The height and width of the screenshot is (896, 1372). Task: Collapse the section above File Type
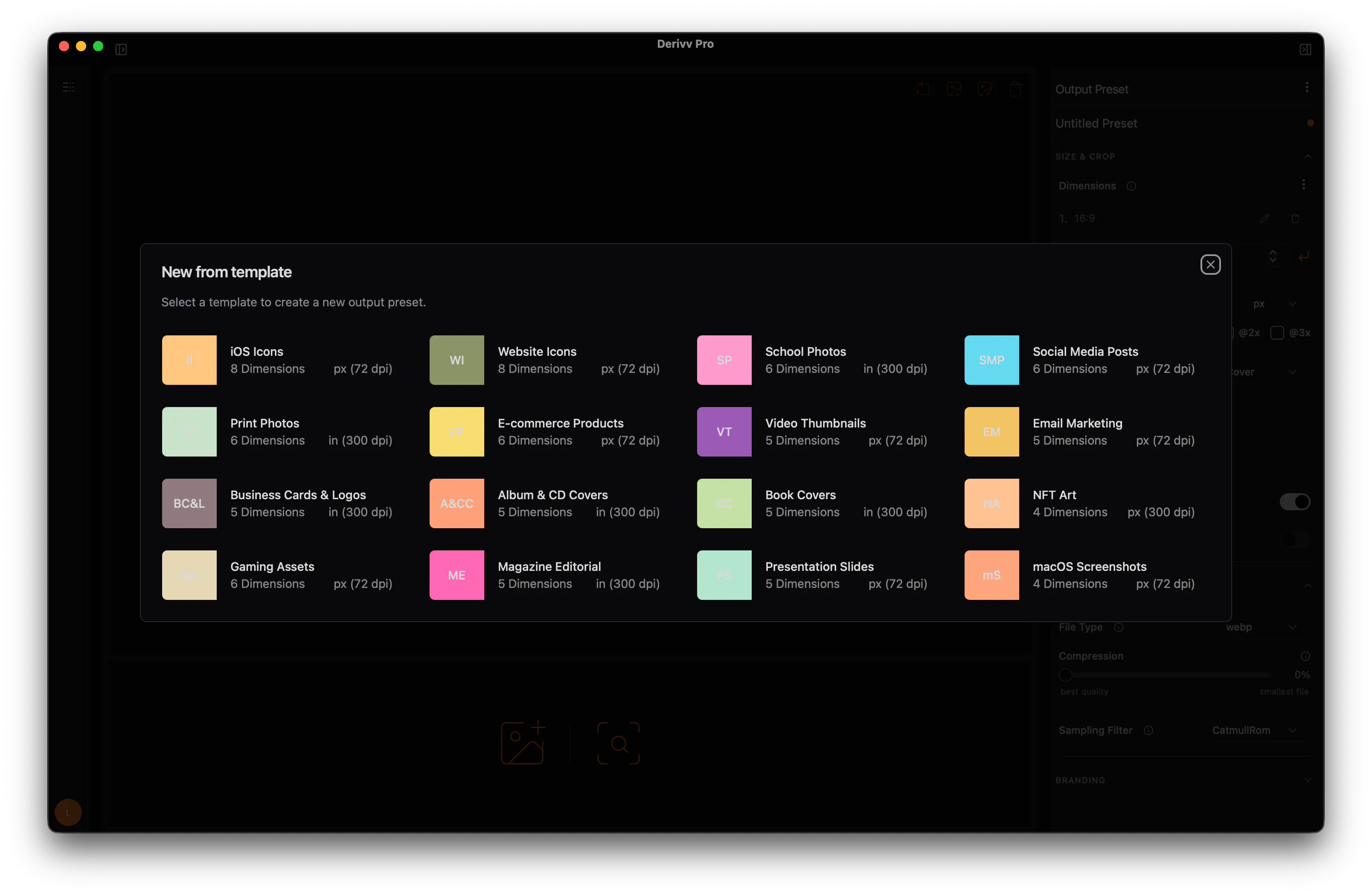[x=1308, y=586]
